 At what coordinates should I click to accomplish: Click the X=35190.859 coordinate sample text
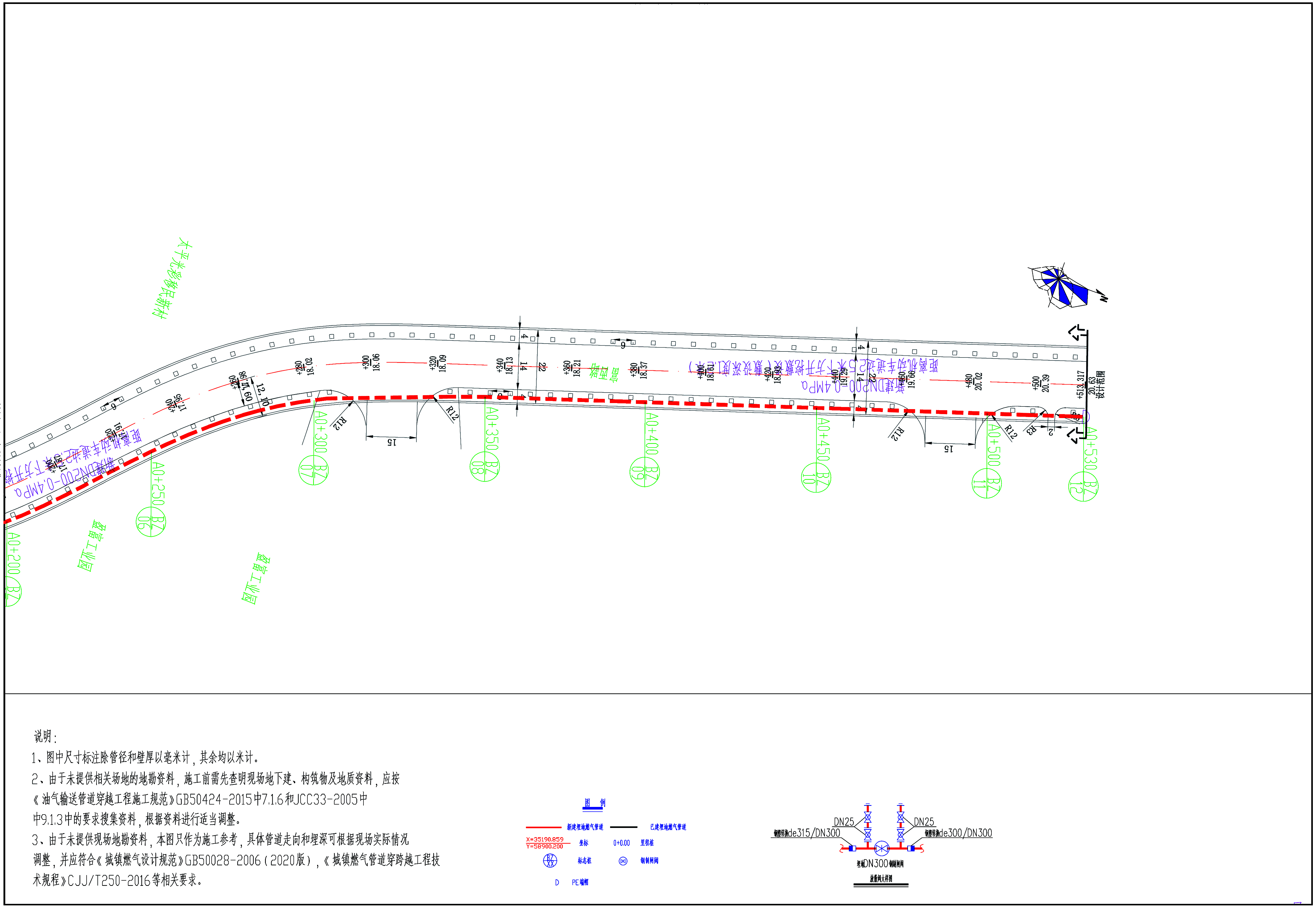pos(545,840)
